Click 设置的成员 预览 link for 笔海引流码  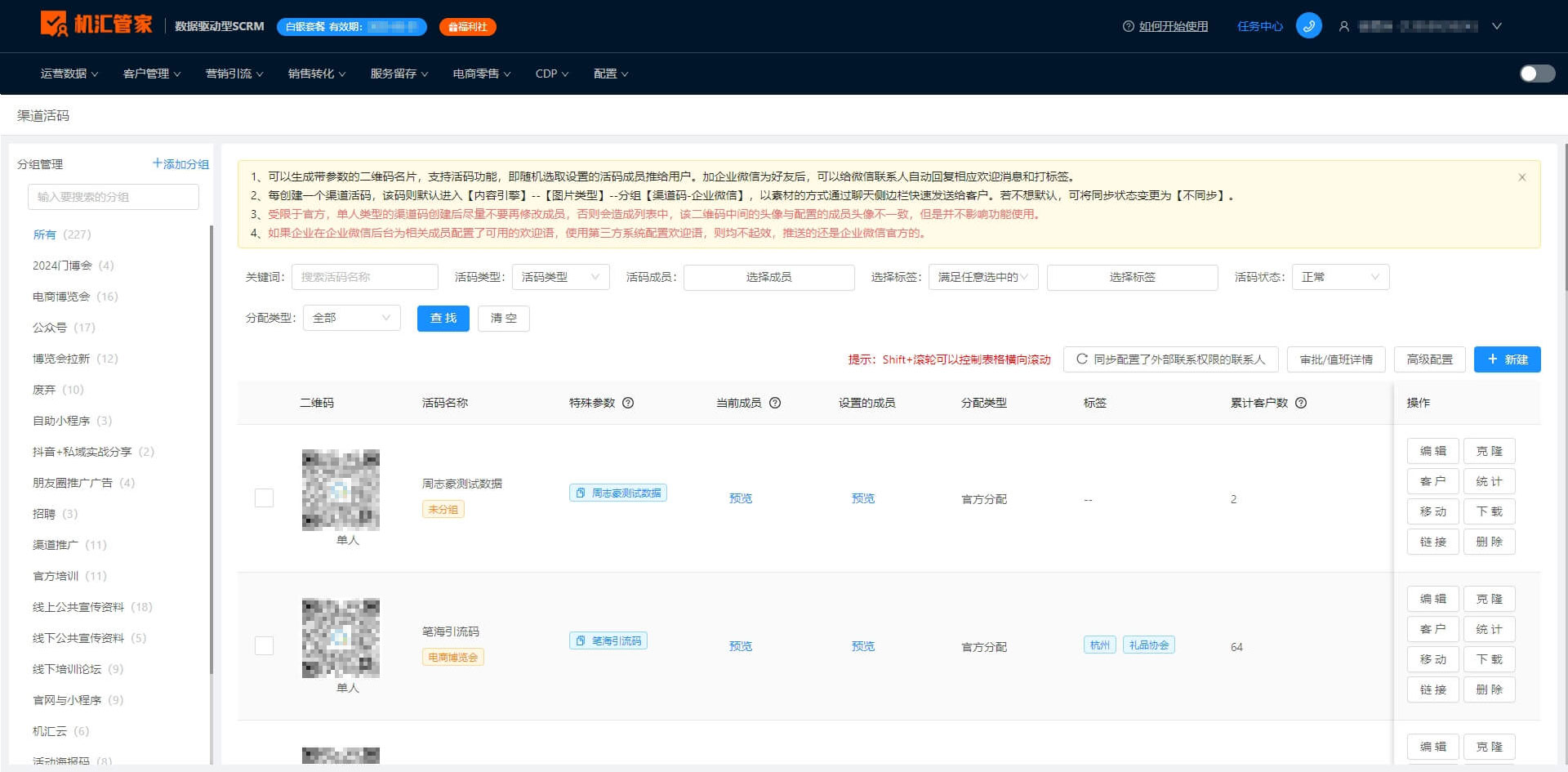point(863,646)
